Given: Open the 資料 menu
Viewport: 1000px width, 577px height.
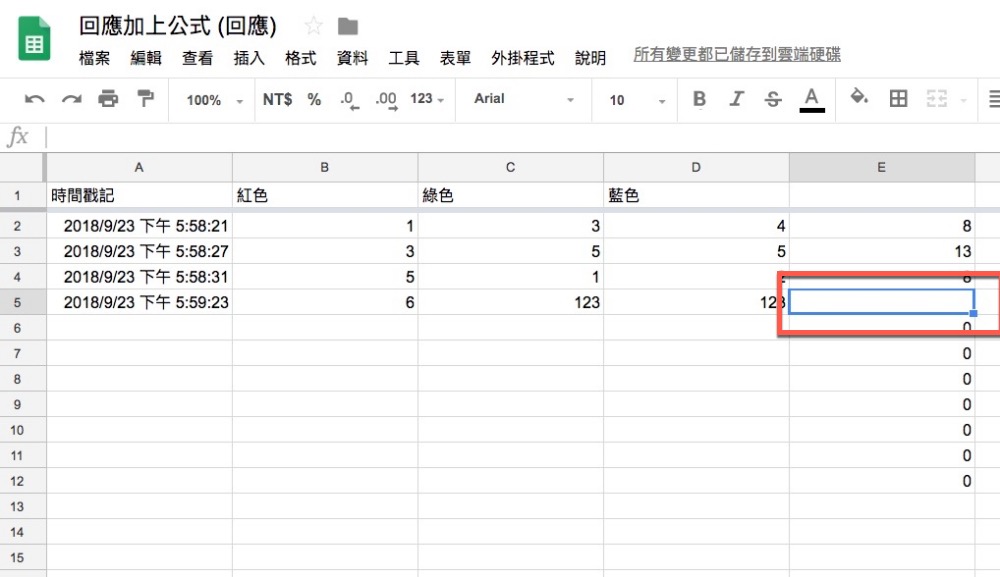Looking at the screenshot, I should click(x=353, y=58).
